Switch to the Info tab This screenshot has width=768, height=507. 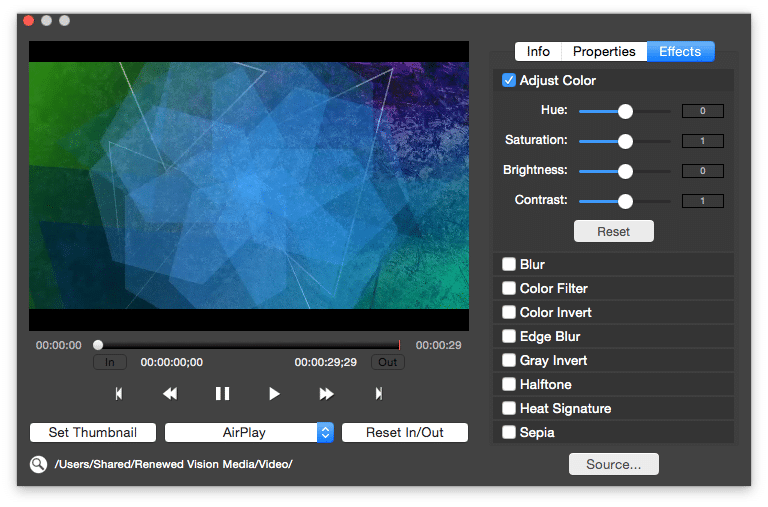pos(538,51)
